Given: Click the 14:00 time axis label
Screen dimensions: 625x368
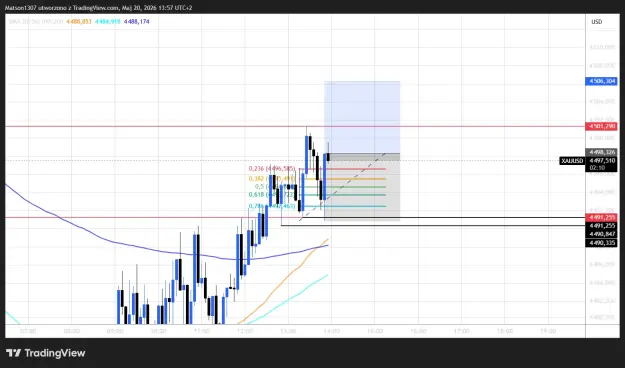Looking at the screenshot, I should (332, 331).
